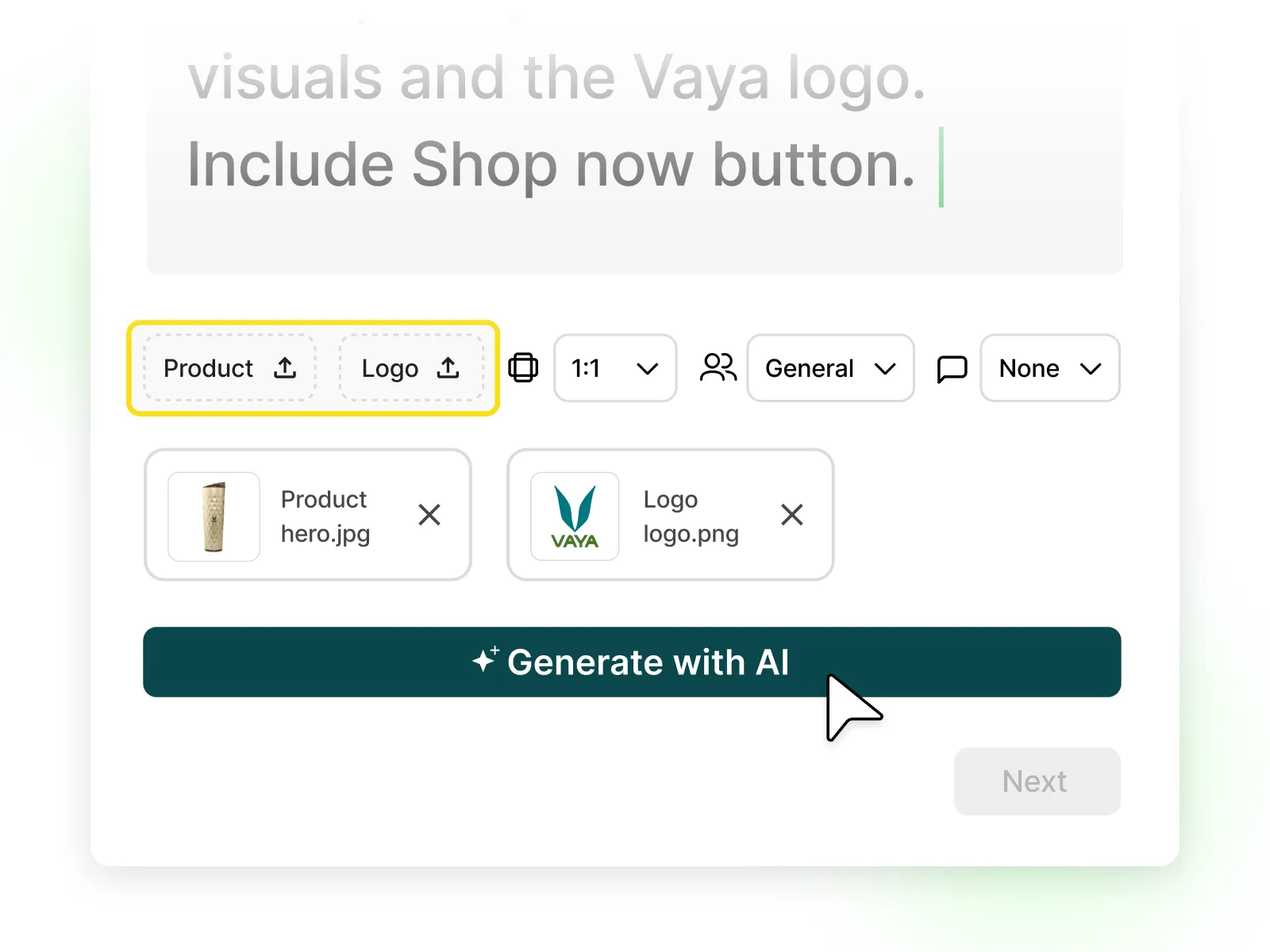1270x952 pixels.
Task: Select the frame/layout icon beside upload buttons
Action: click(523, 368)
